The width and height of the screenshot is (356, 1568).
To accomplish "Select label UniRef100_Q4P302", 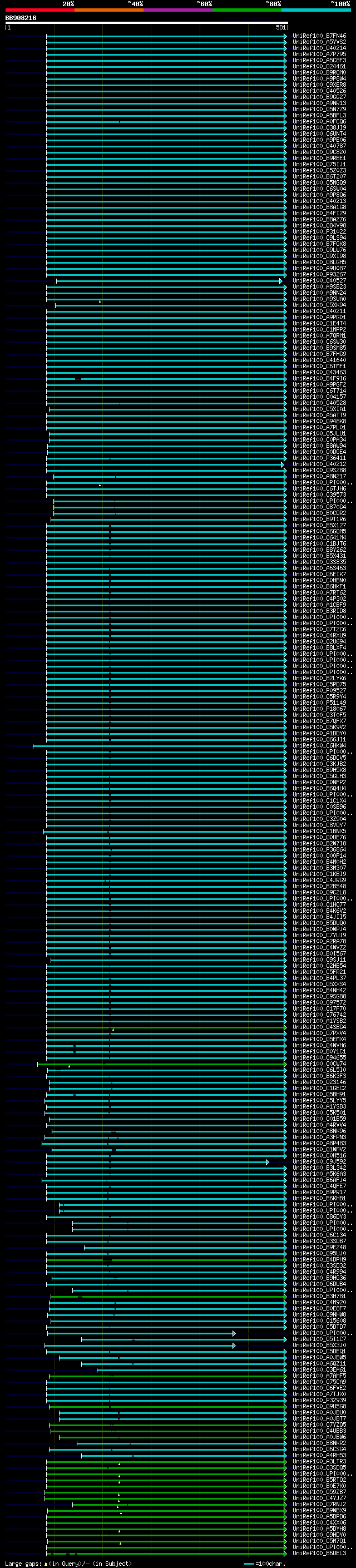I will pos(319,598).
